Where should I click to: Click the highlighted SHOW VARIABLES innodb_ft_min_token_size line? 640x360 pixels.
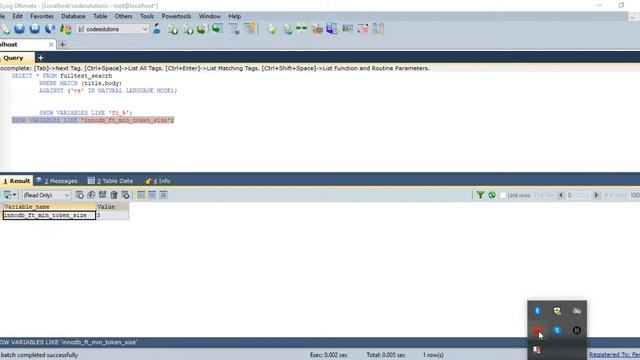(x=93, y=120)
